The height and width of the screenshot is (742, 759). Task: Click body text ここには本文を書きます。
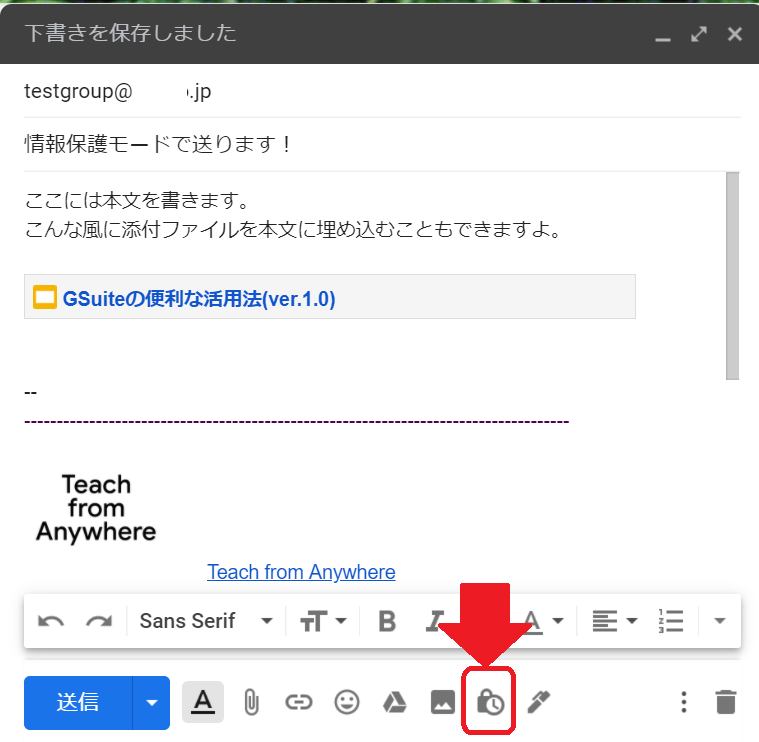137,200
